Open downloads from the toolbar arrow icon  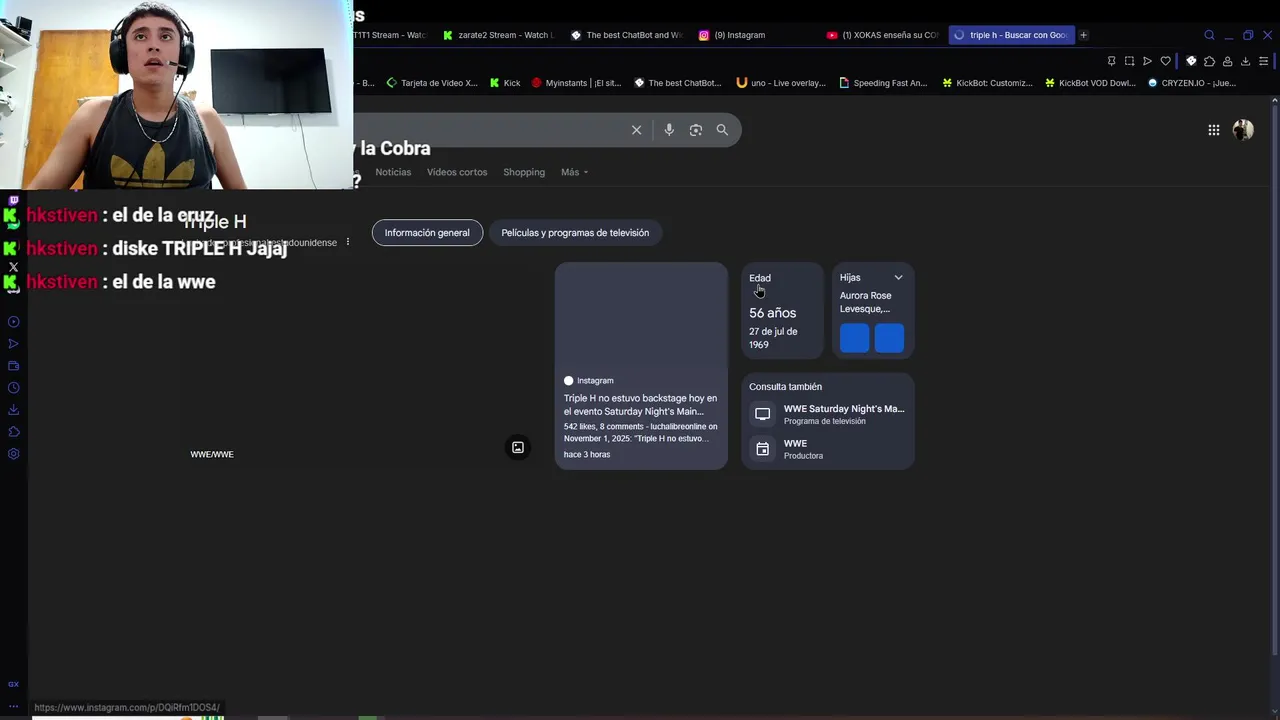tap(1245, 61)
